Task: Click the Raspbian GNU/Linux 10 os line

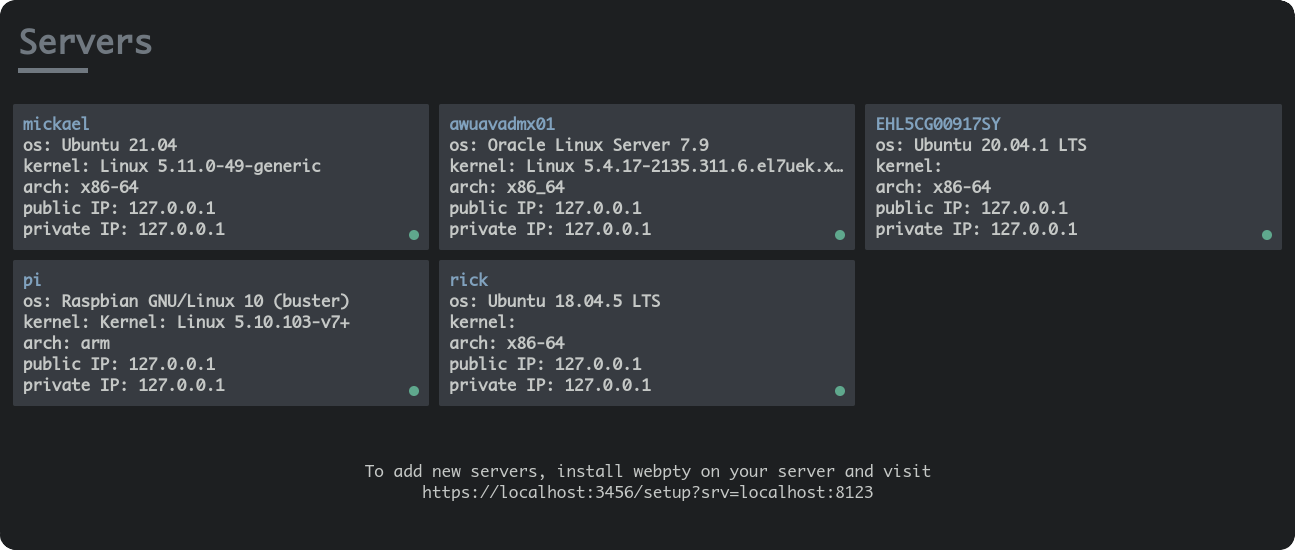Action: coord(187,301)
